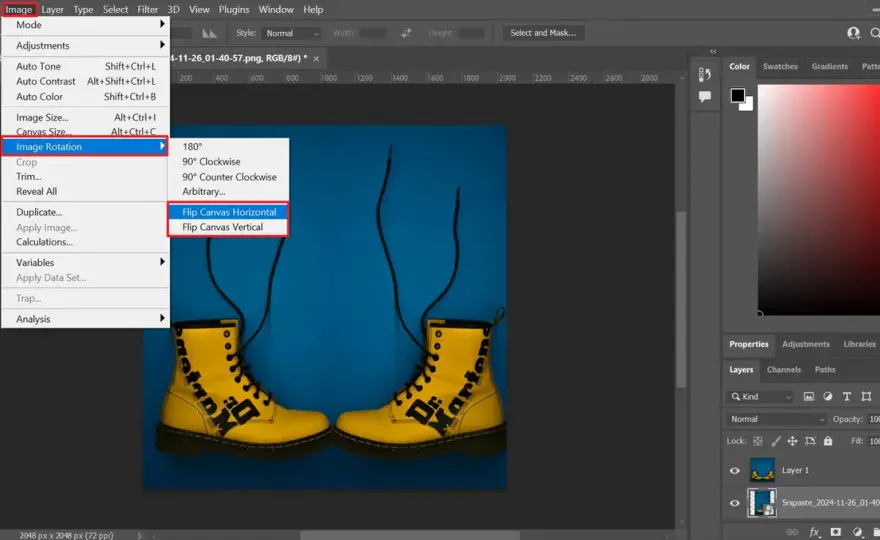Image resolution: width=880 pixels, height=540 pixels.
Task: Switch to the Gradients tab
Action: click(829, 66)
